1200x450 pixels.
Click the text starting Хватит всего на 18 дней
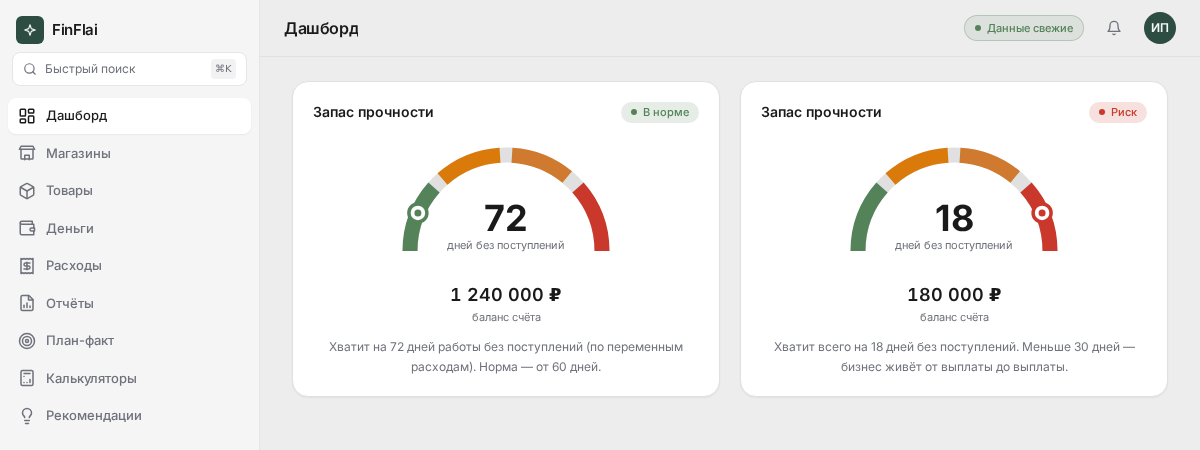click(x=954, y=357)
